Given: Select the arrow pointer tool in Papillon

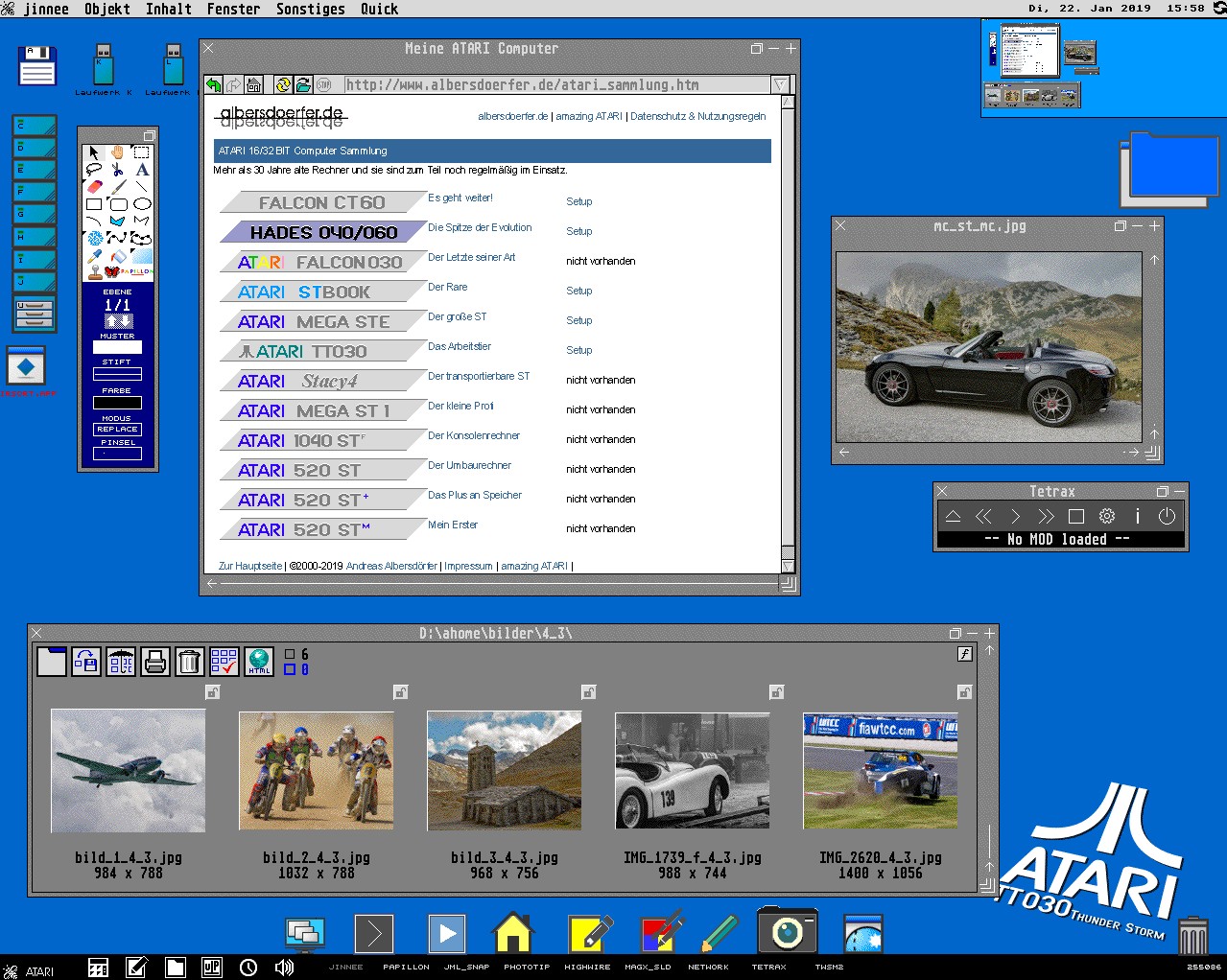Looking at the screenshot, I should pos(93,152).
